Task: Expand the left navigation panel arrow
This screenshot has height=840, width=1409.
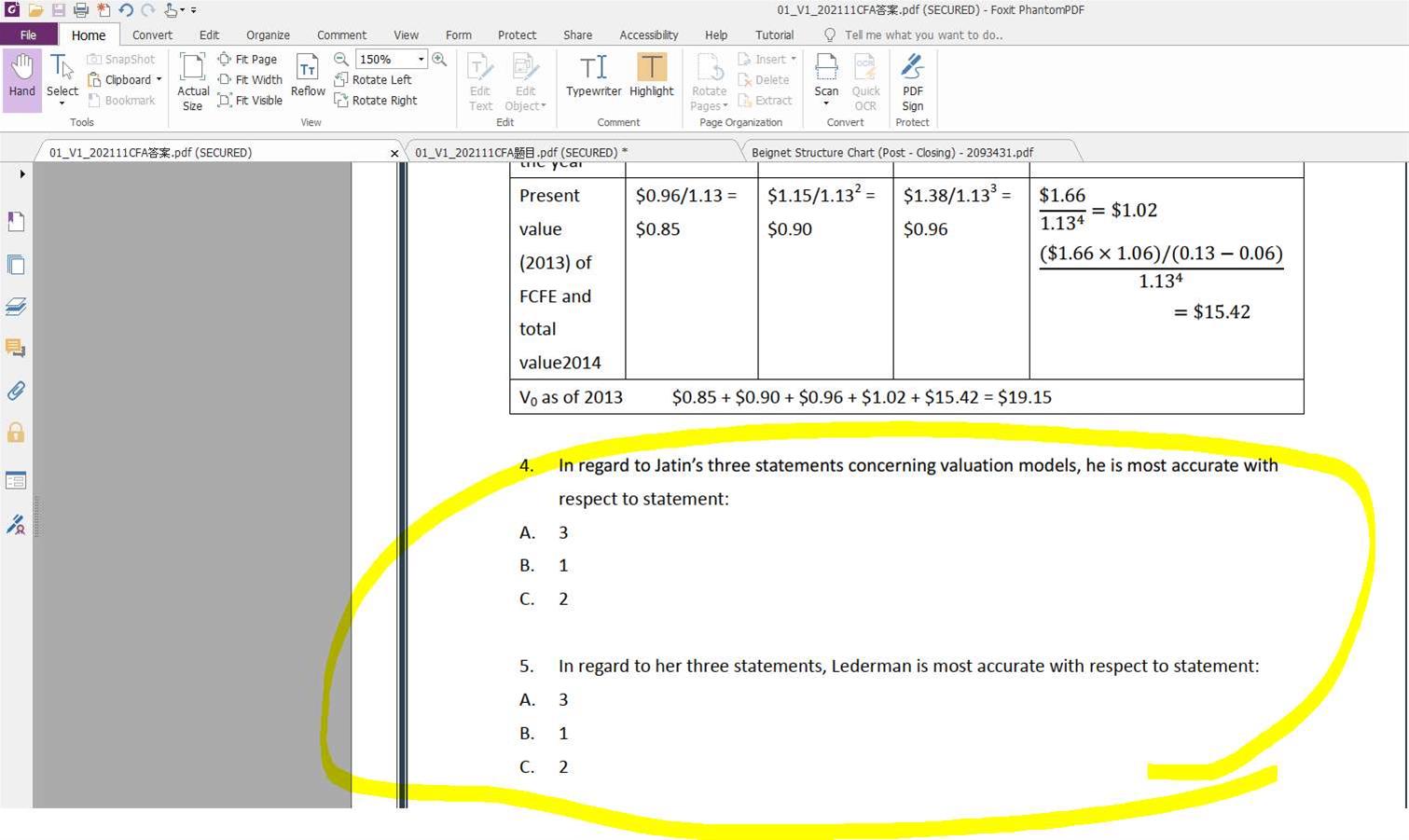Action: pyautogui.click(x=21, y=174)
